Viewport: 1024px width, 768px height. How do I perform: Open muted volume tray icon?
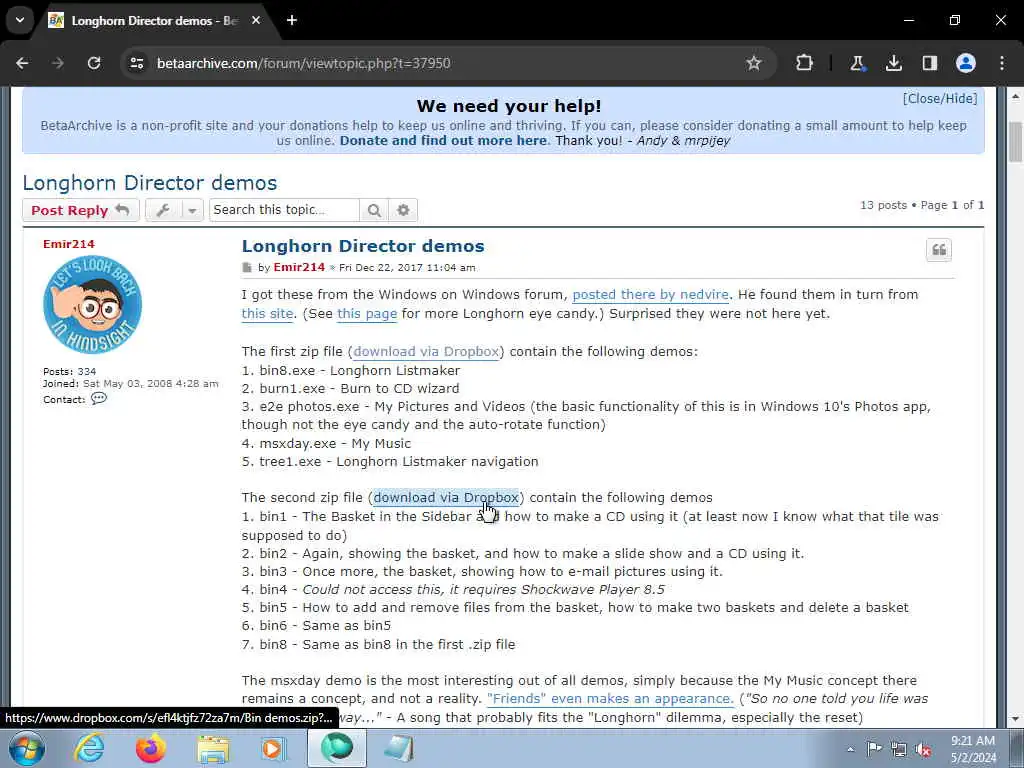coord(923,749)
